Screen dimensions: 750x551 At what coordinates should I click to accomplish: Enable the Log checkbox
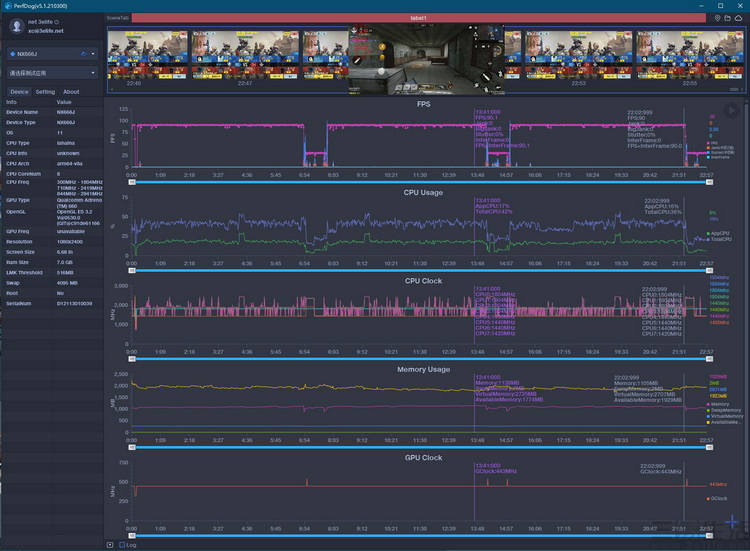[x=122, y=545]
